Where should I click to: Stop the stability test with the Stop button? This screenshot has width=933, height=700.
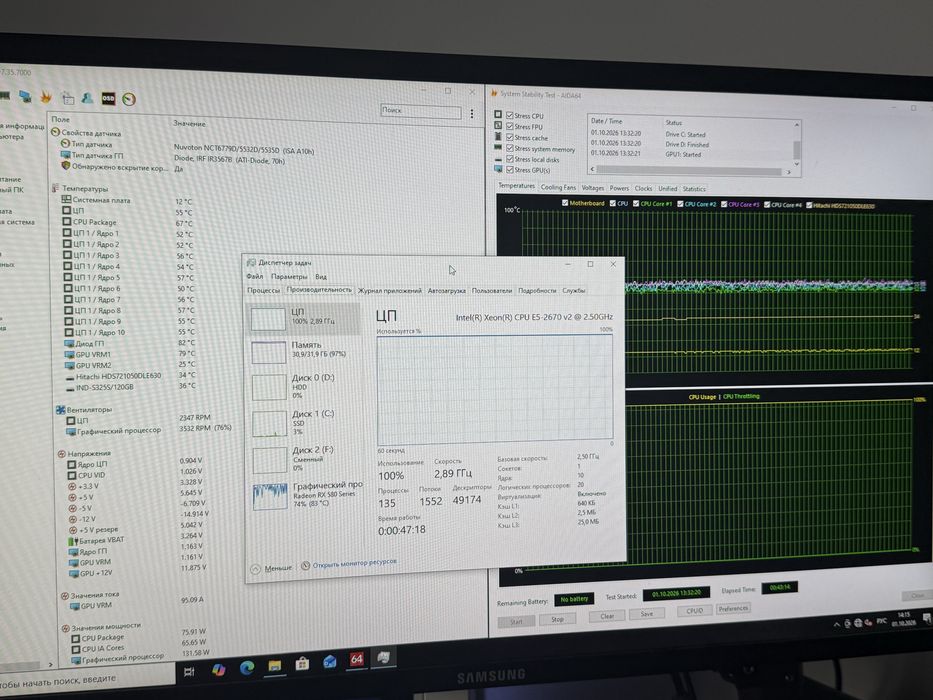(557, 619)
